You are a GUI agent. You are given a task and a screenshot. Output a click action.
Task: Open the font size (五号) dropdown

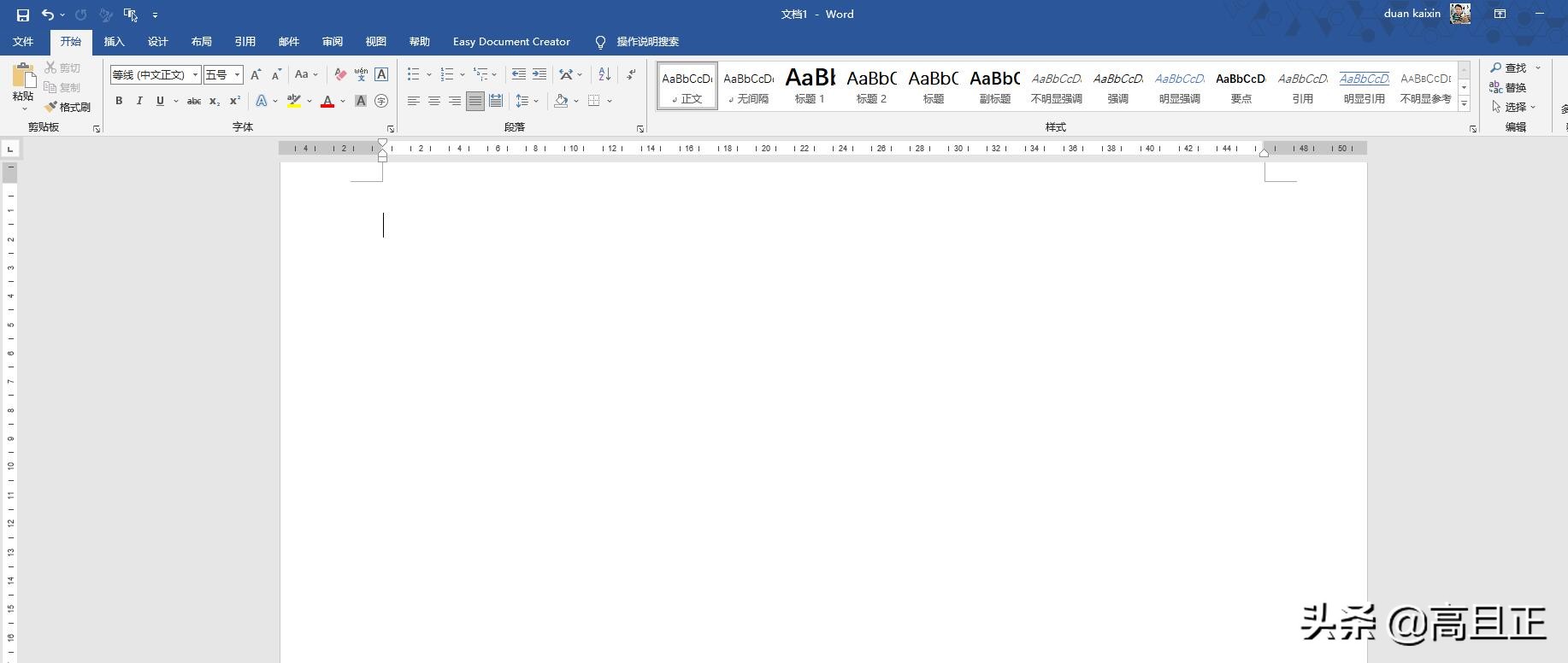pos(237,74)
